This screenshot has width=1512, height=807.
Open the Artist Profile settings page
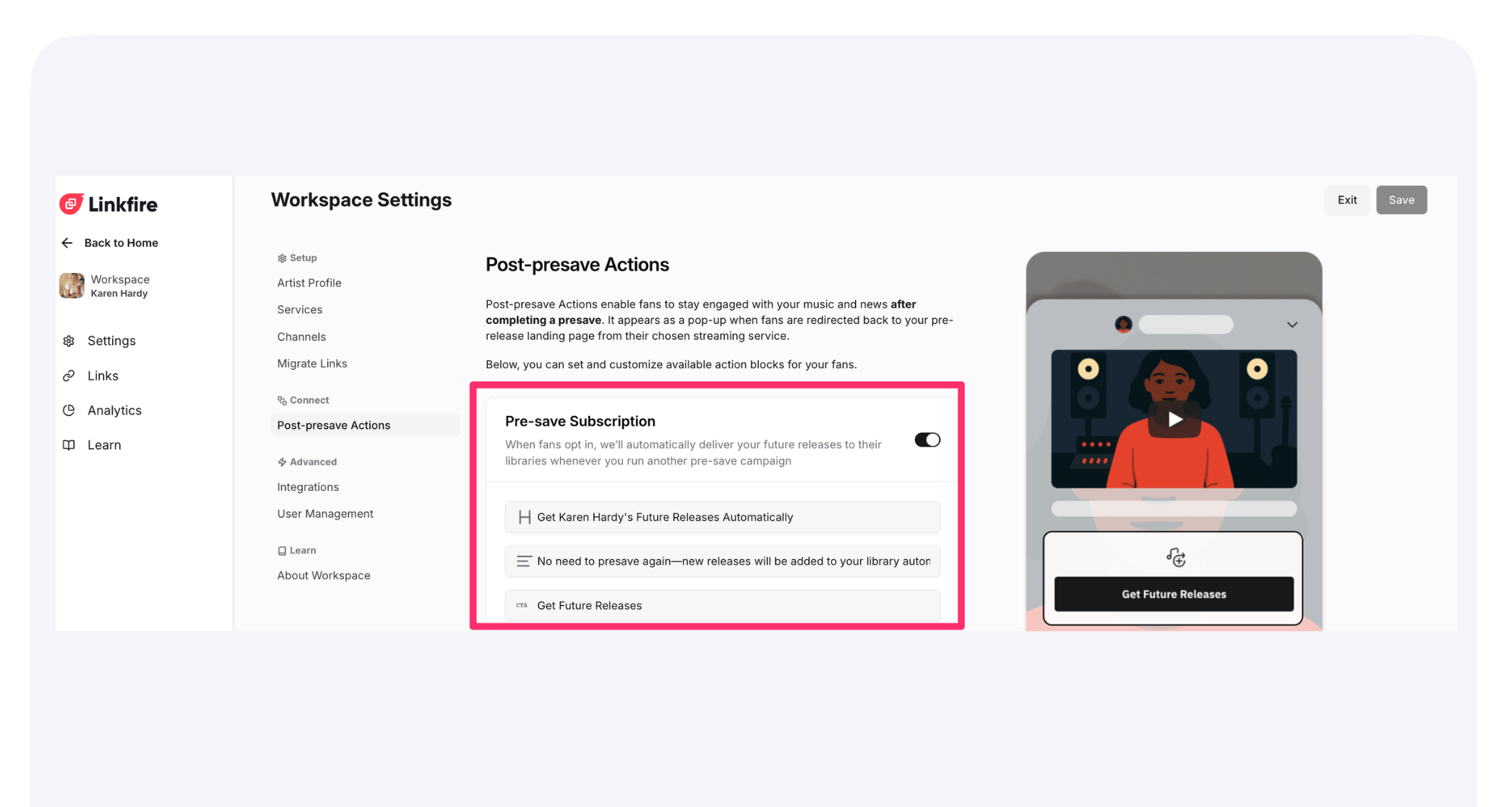click(309, 283)
